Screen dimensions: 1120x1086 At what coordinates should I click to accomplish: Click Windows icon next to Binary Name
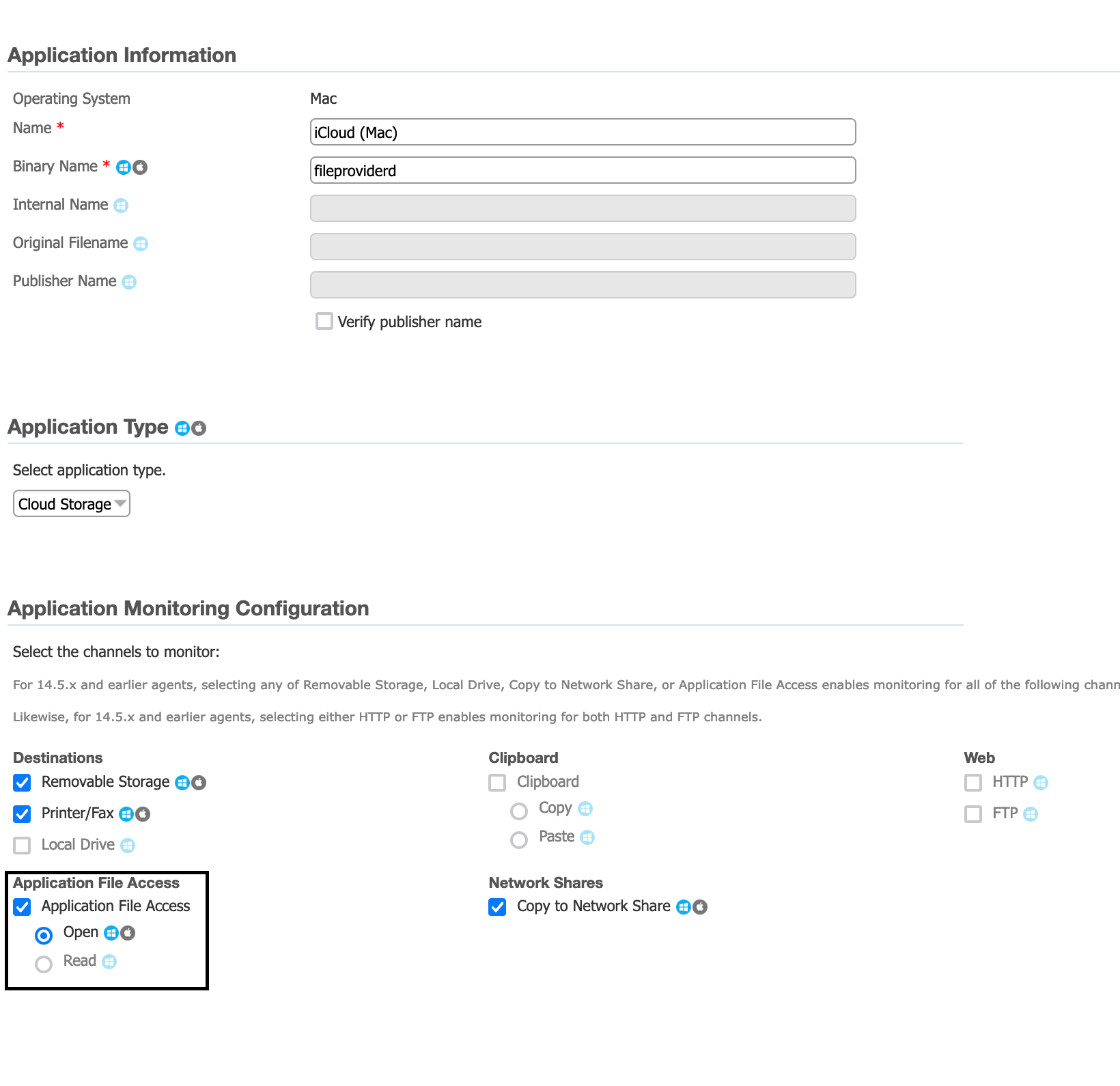[123, 167]
